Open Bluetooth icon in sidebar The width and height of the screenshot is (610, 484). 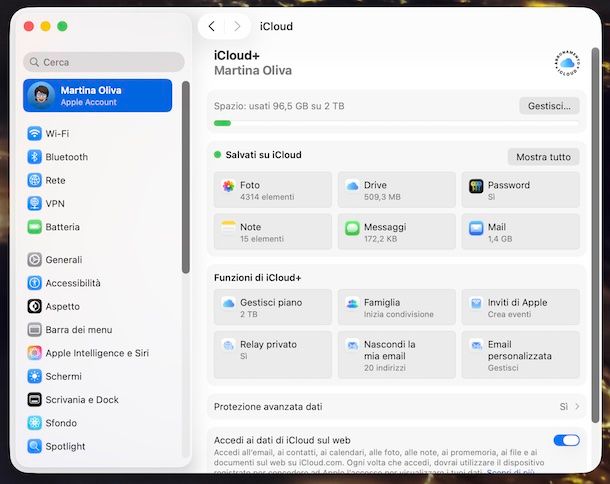tap(35, 157)
